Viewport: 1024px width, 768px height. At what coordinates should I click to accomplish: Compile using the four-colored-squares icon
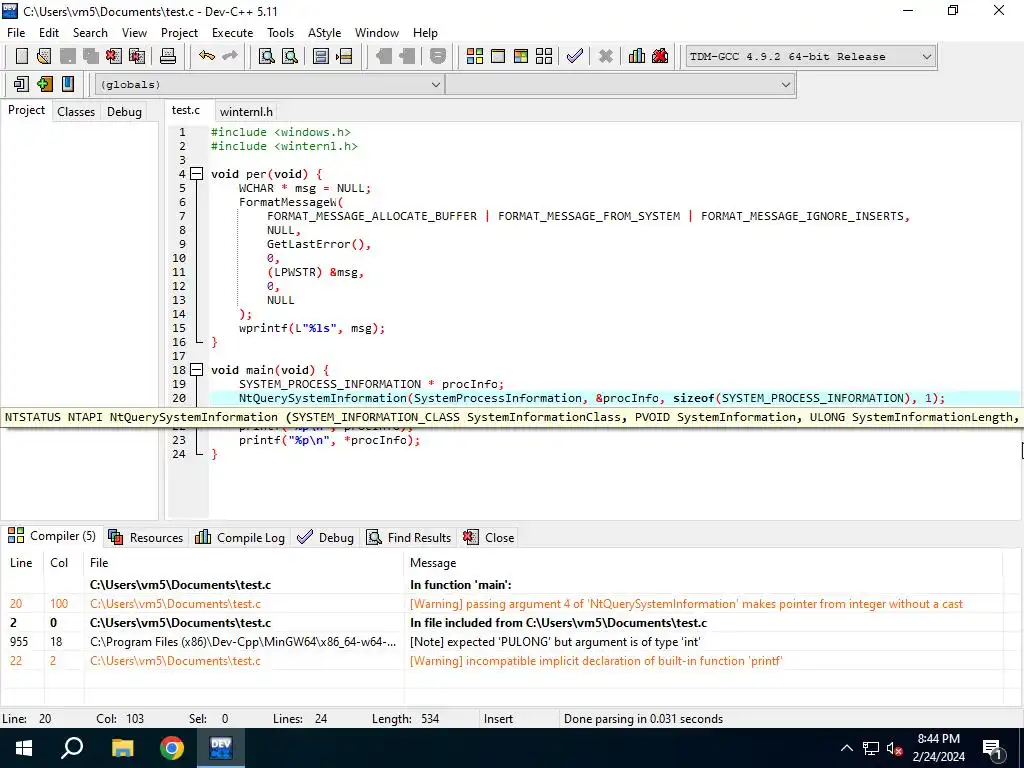coord(475,56)
